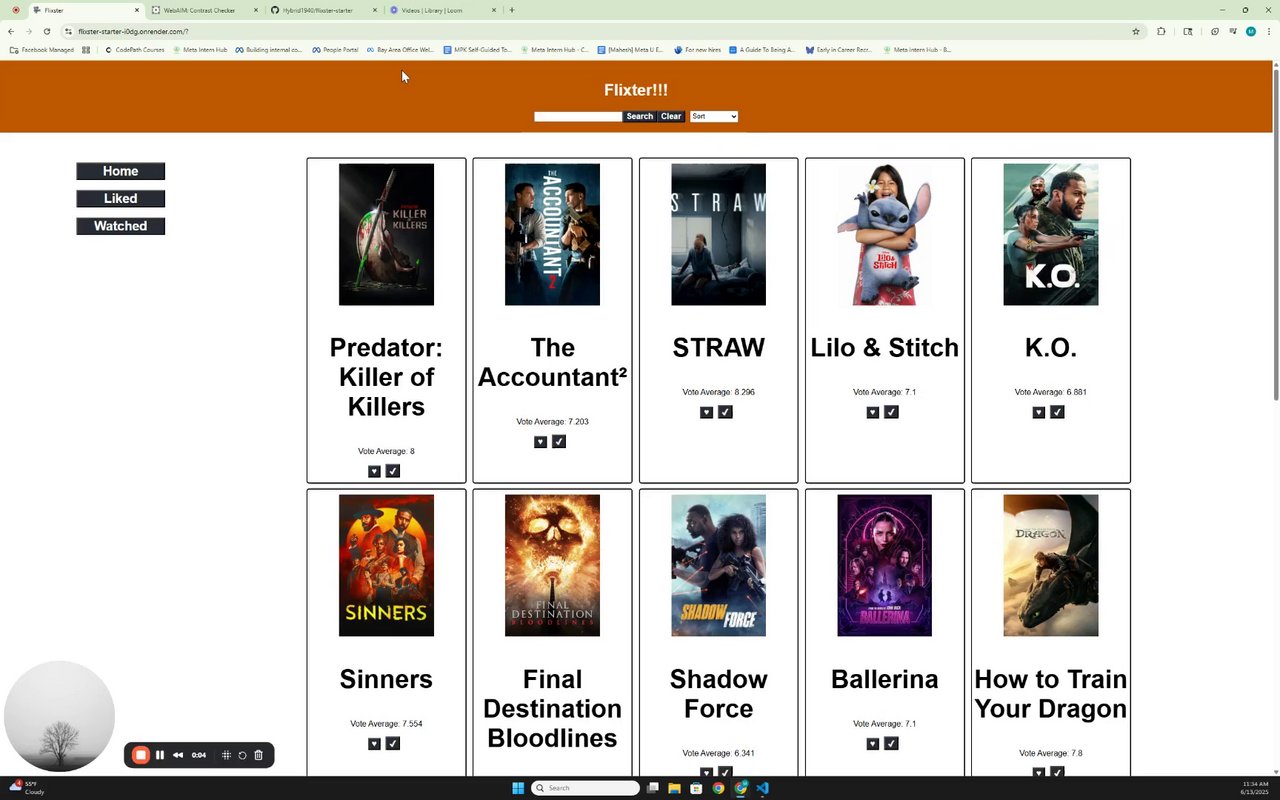Open the Chrome profile avatar

[1250, 31]
